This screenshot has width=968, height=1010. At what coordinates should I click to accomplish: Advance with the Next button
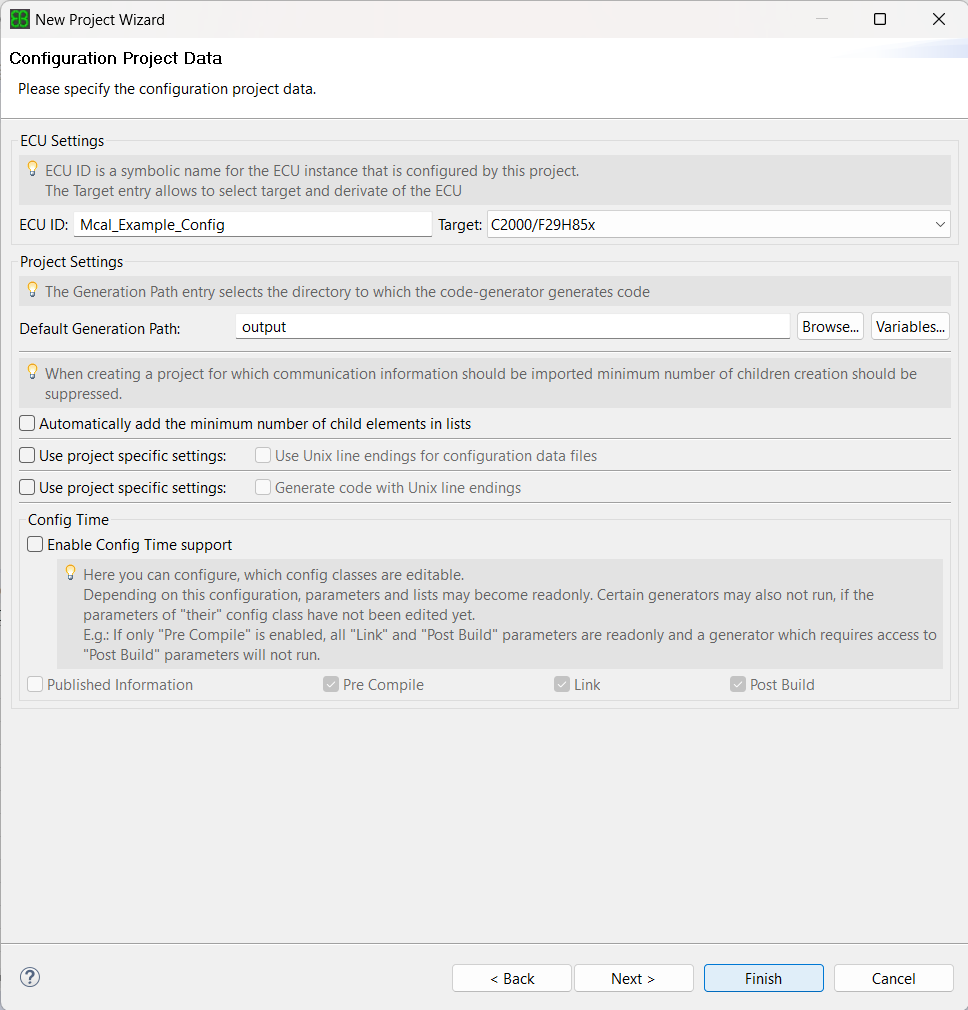[x=633, y=977]
